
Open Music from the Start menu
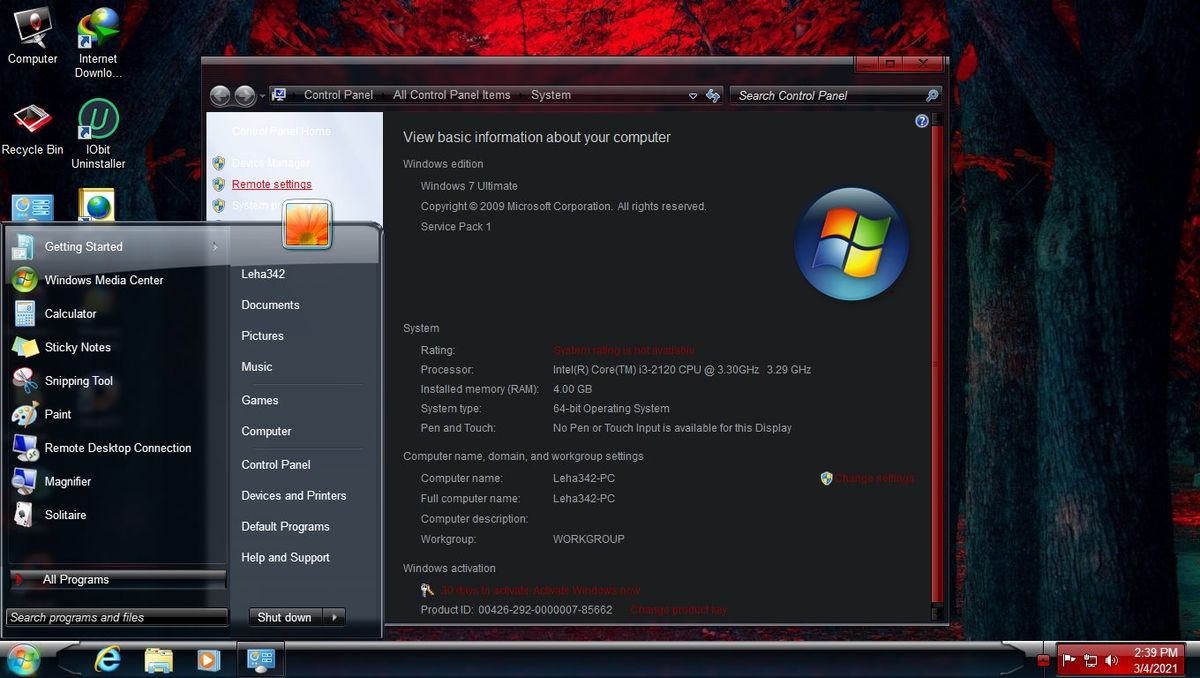257,367
